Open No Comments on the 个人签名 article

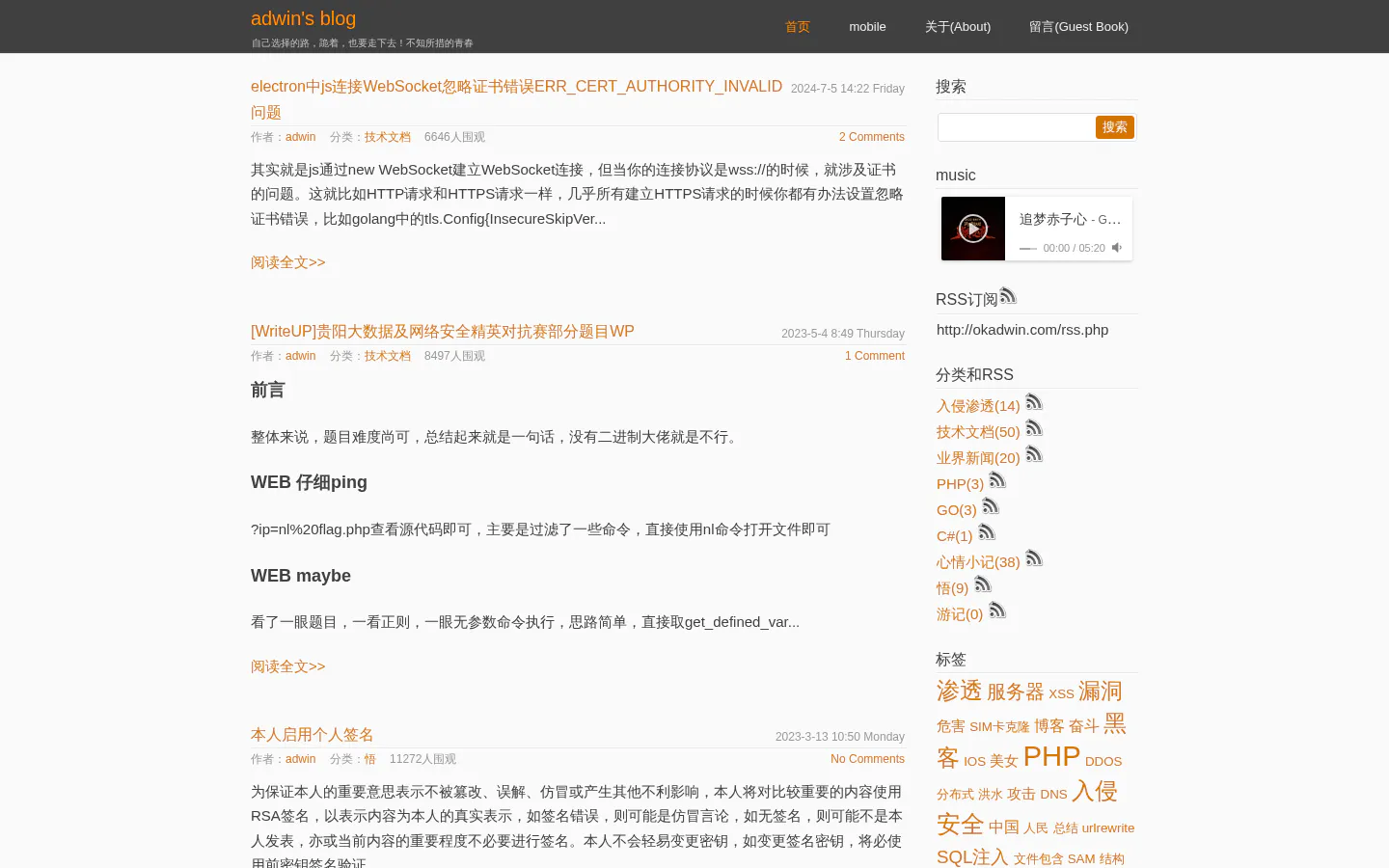[867, 759]
